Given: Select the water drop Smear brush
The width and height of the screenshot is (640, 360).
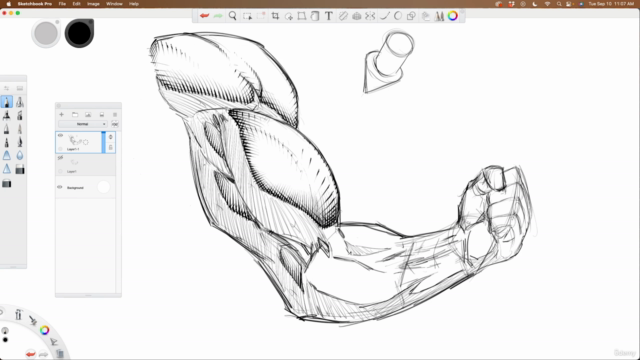Looking at the screenshot, I should pos(20,156).
